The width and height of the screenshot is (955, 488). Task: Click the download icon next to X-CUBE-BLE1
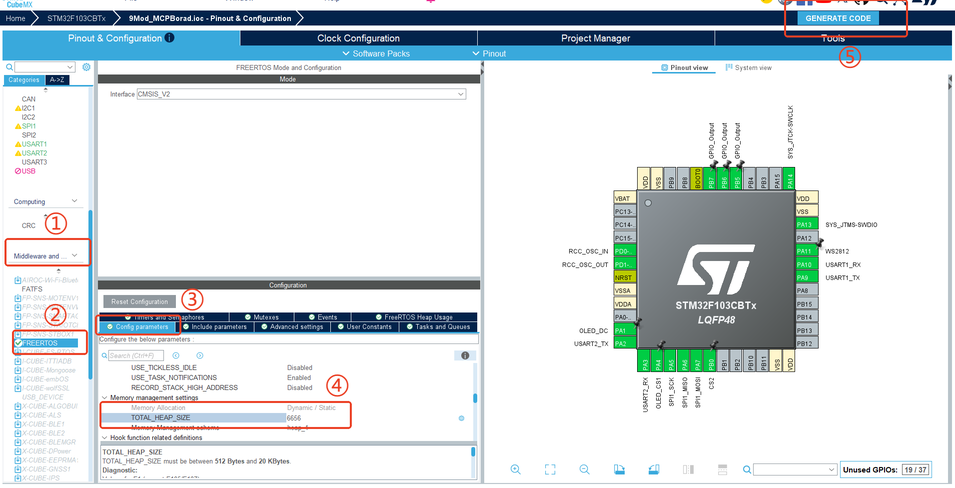click(18, 424)
